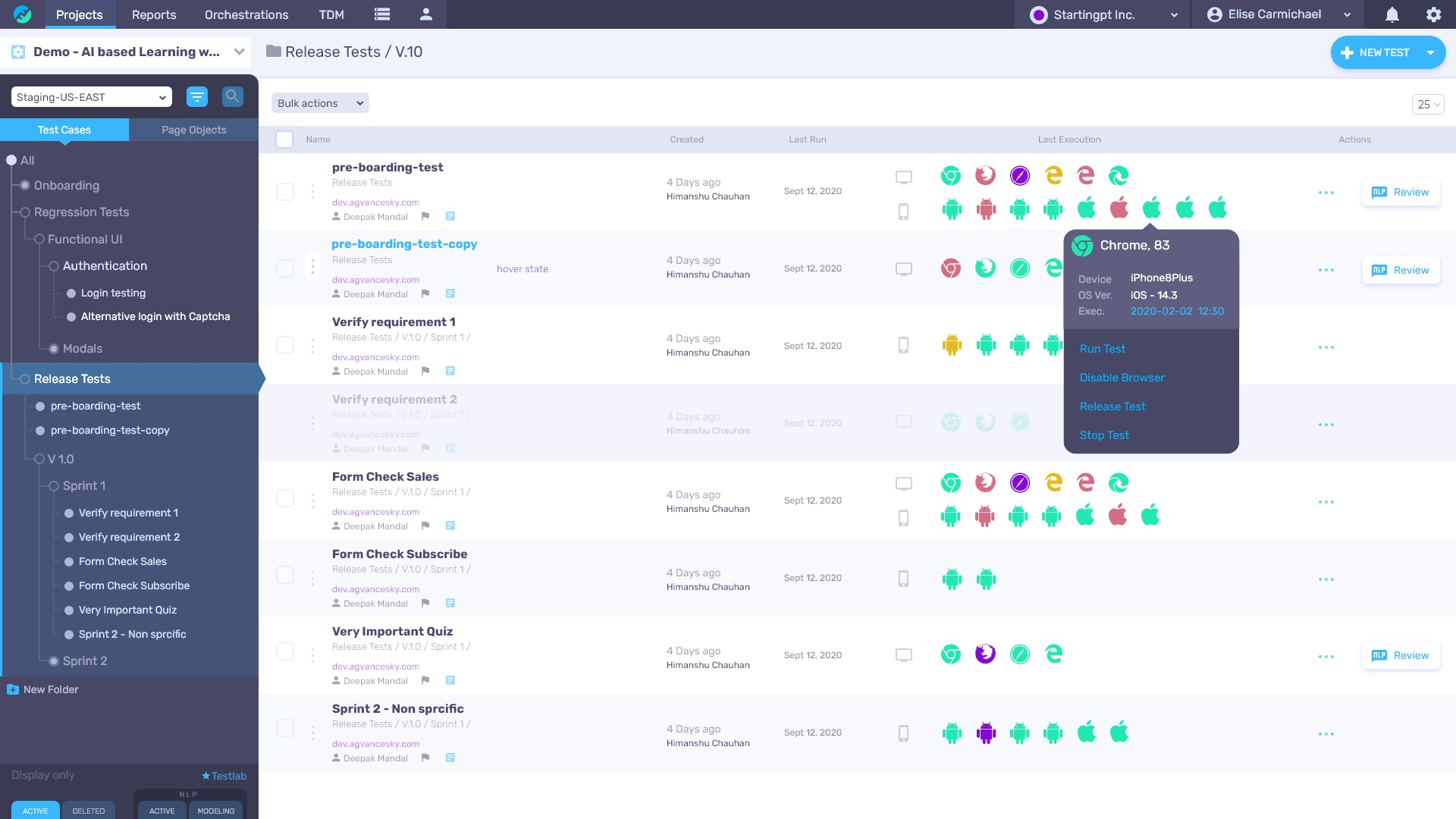Open the kebab menu on Sprint 2 - Non sprcific row

coord(1326,733)
